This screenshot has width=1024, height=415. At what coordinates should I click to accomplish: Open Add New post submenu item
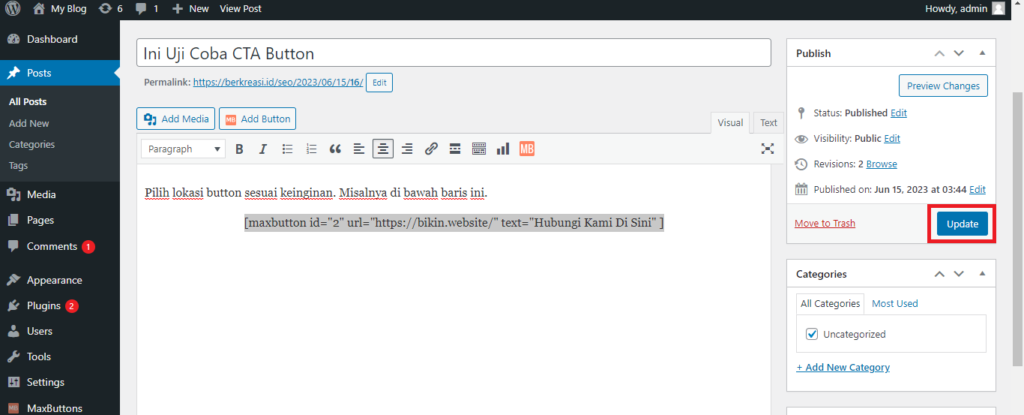[29, 123]
